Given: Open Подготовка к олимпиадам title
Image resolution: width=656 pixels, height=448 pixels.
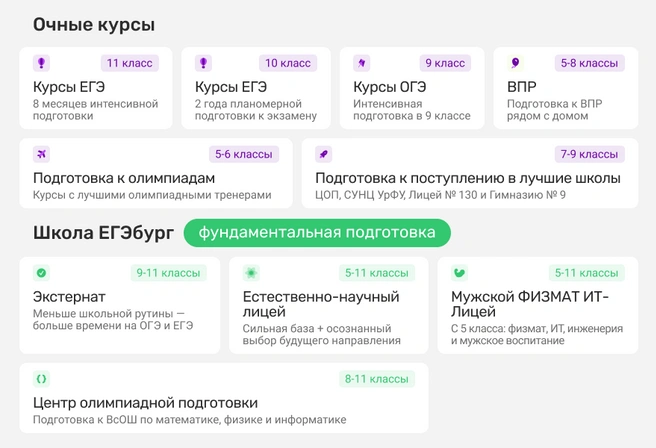Looking at the screenshot, I should [x=124, y=178].
